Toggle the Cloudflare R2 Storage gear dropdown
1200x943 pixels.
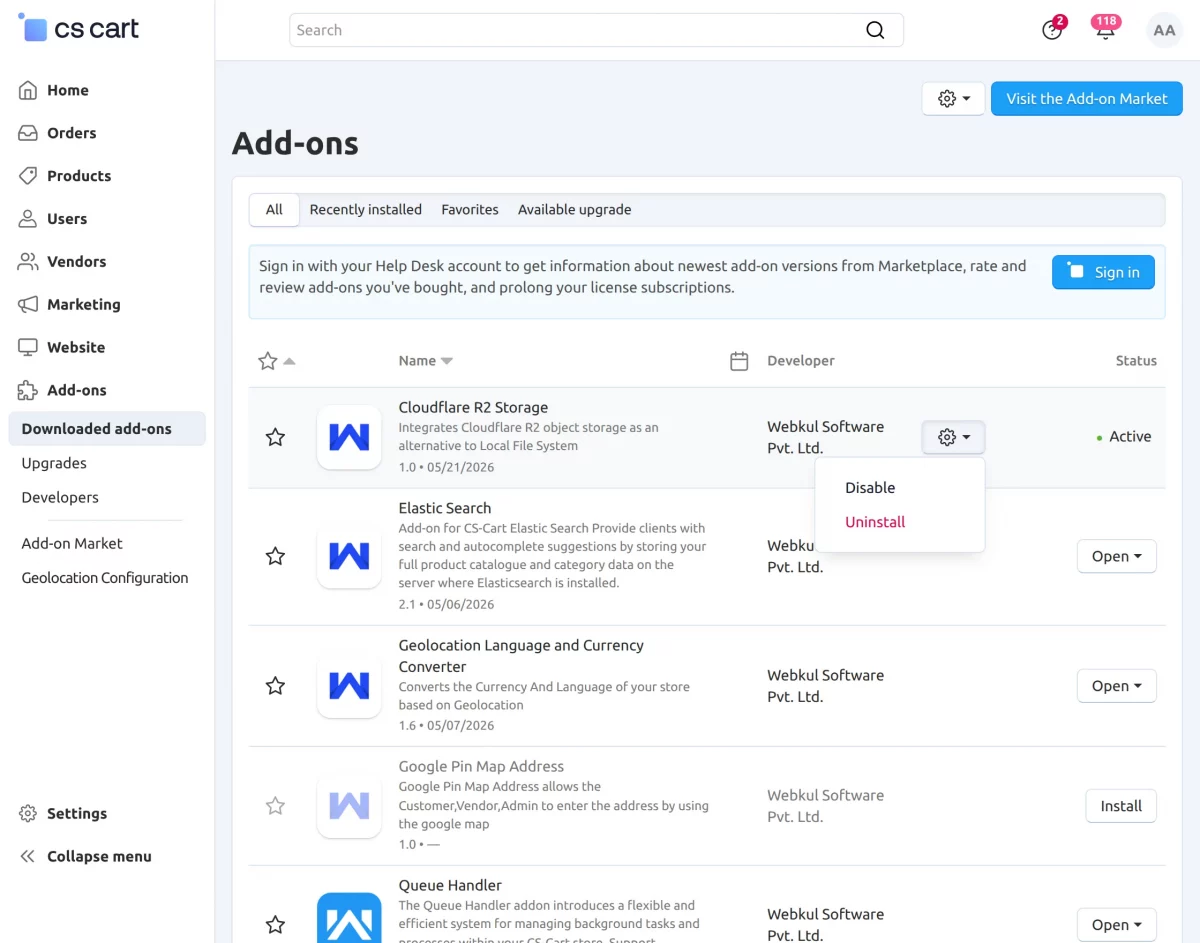(x=953, y=437)
